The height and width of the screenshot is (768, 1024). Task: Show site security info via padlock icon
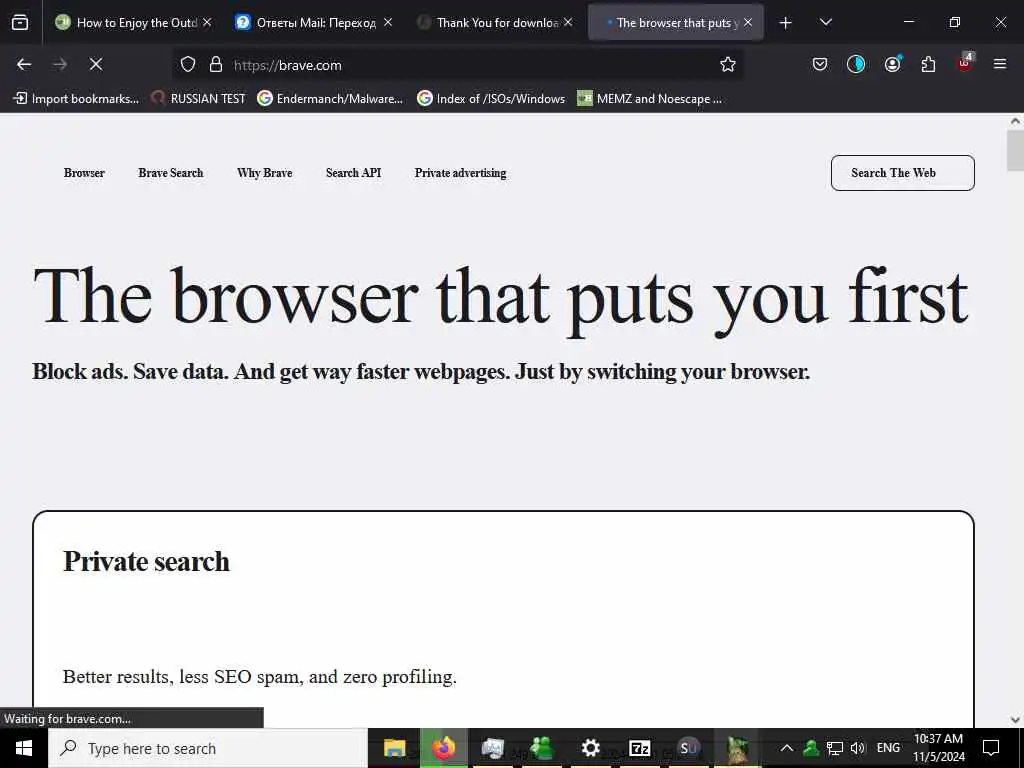click(216, 64)
